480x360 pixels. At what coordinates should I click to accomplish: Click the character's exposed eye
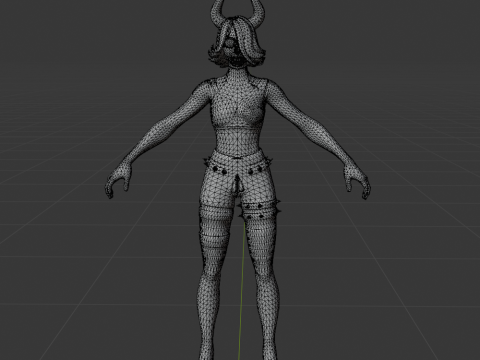(230, 44)
